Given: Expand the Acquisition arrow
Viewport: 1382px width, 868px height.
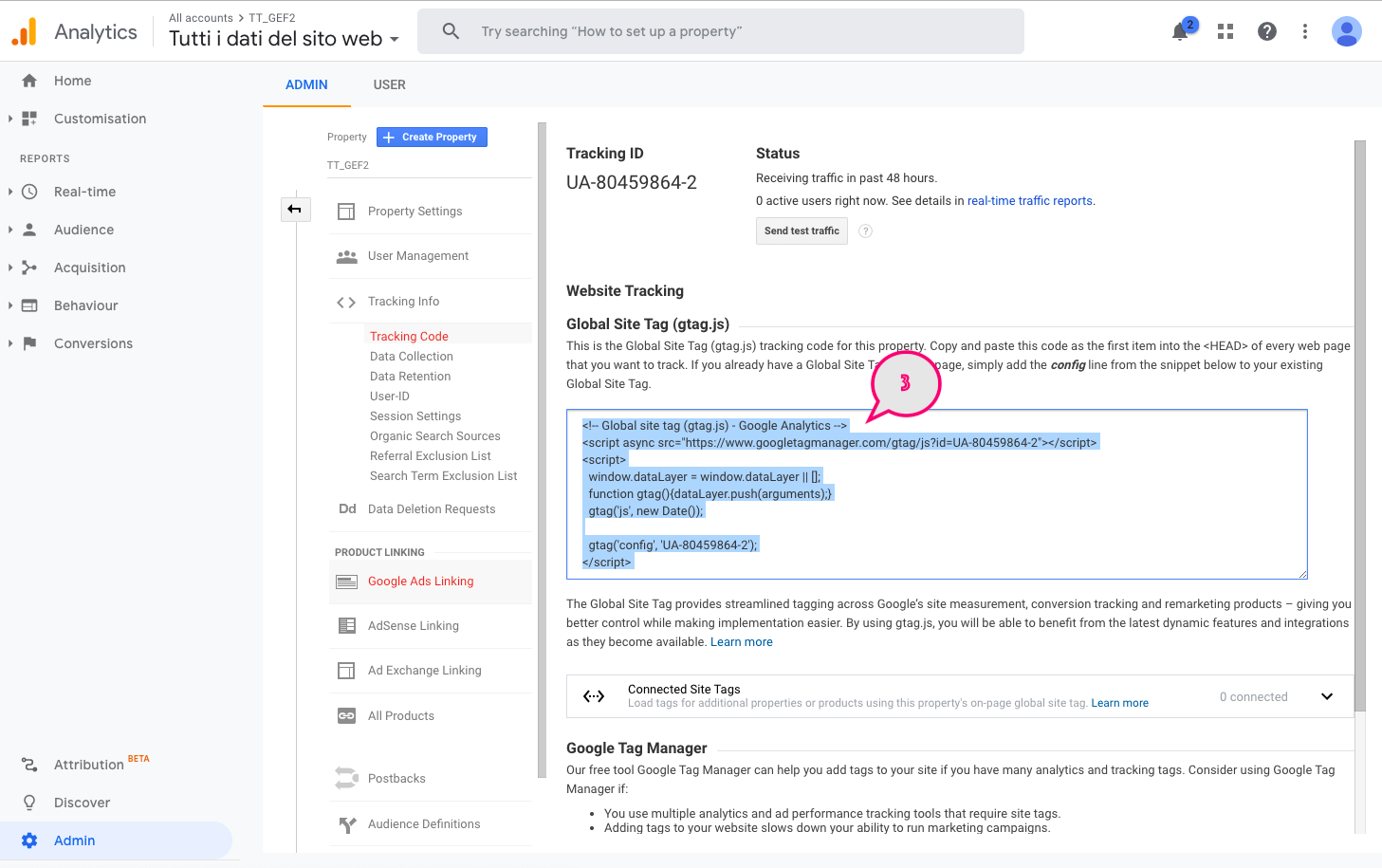Looking at the screenshot, I should (10, 268).
